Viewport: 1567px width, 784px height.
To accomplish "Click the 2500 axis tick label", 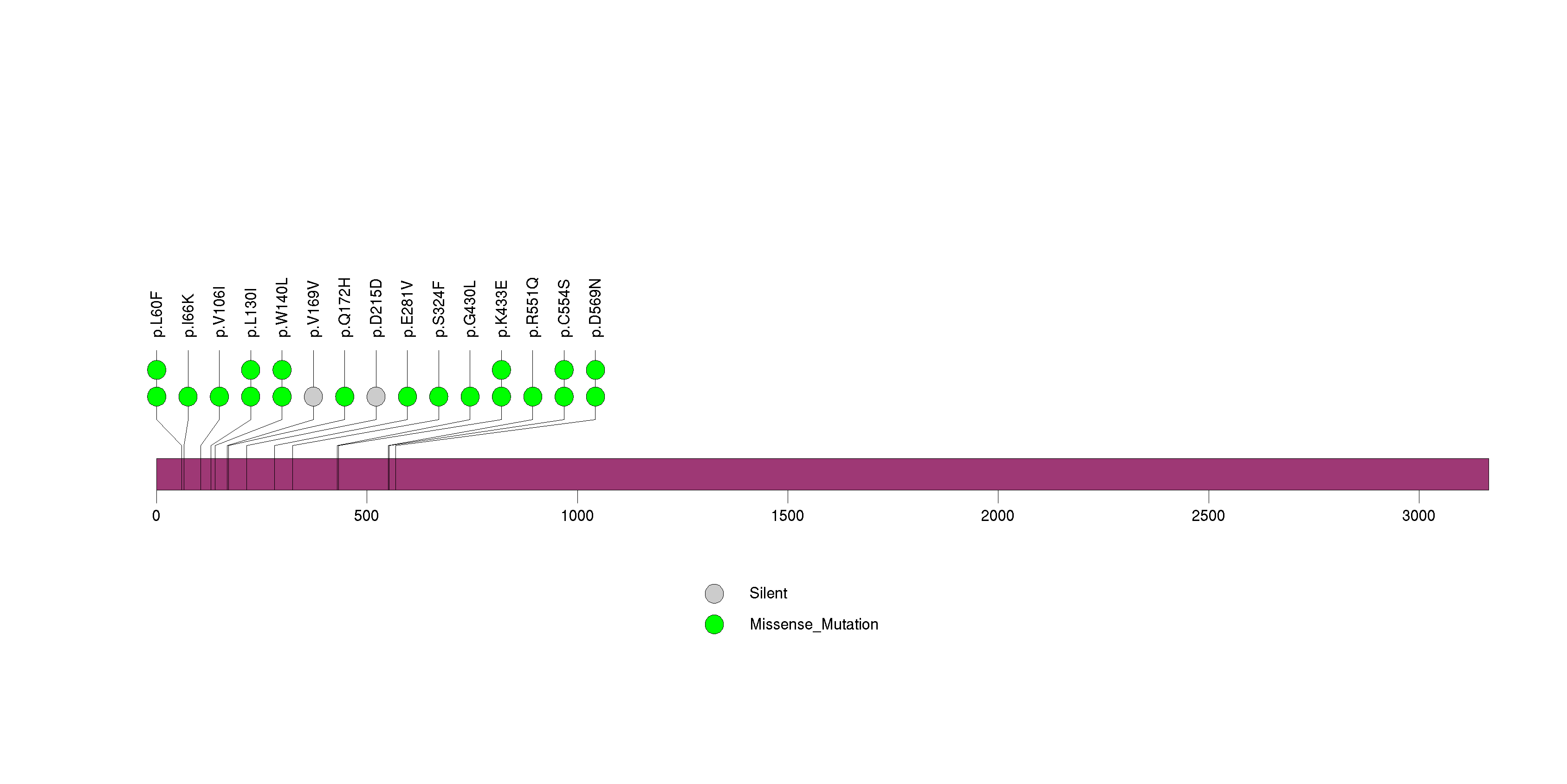I will pyautogui.click(x=1208, y=516).
